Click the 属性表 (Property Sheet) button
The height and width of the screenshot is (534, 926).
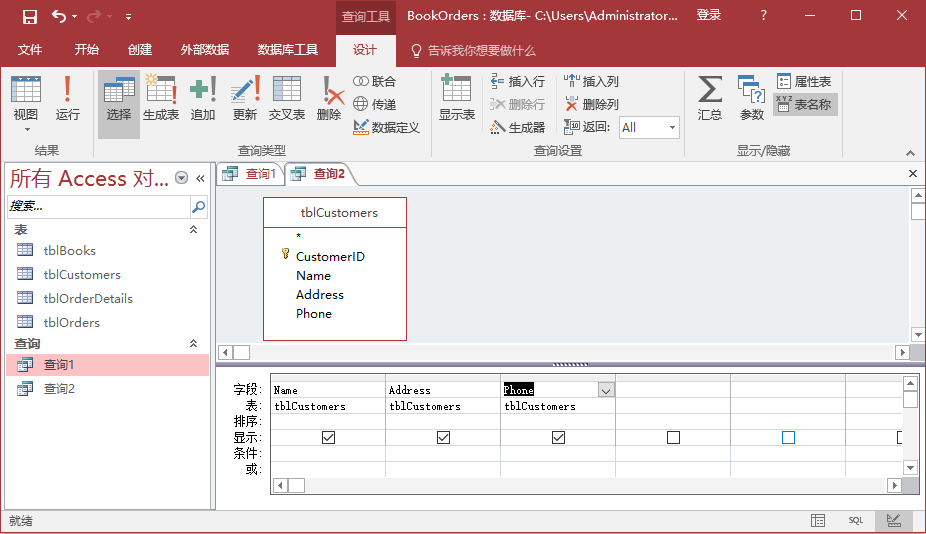[x=804, y=82]
